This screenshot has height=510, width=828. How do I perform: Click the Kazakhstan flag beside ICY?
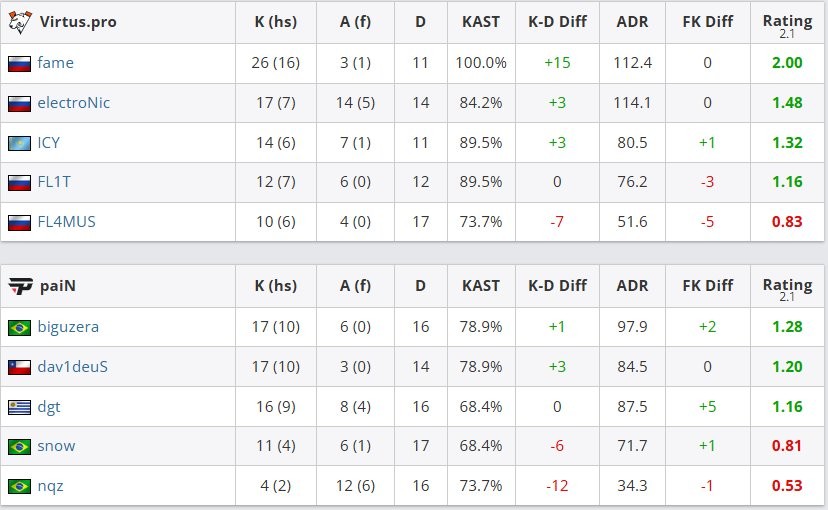tap(19, 143)
